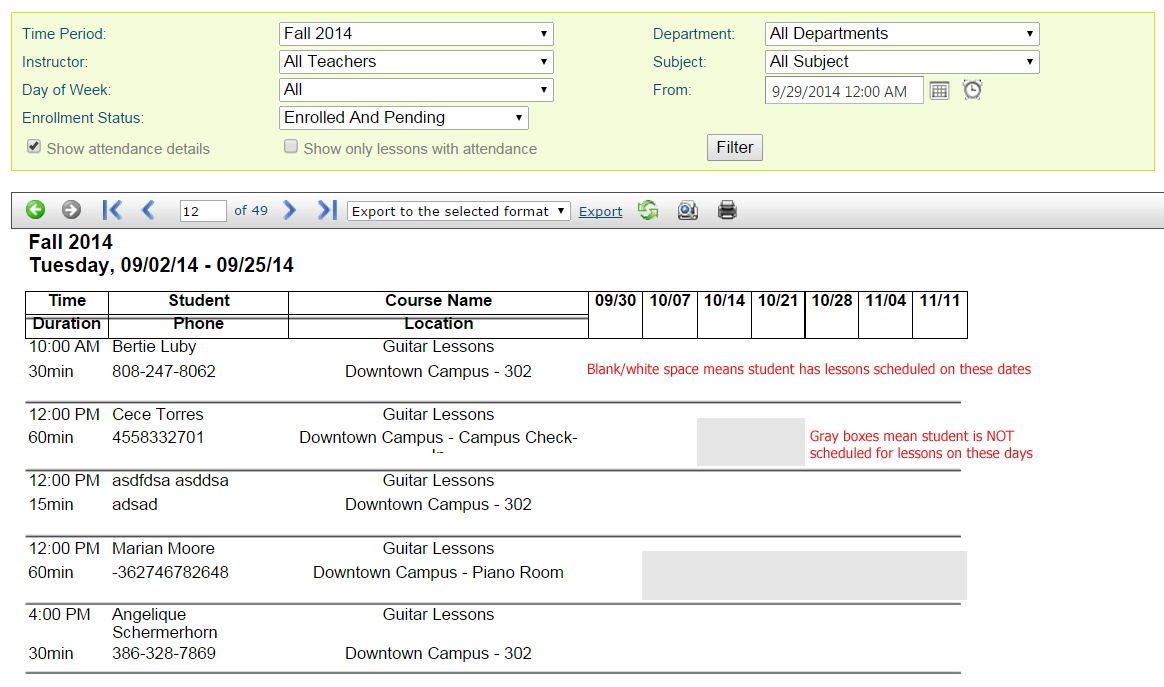Viewport: 1164px width, 687px height.
Task: Expand the export format dropdown
Action: point(459,211)
